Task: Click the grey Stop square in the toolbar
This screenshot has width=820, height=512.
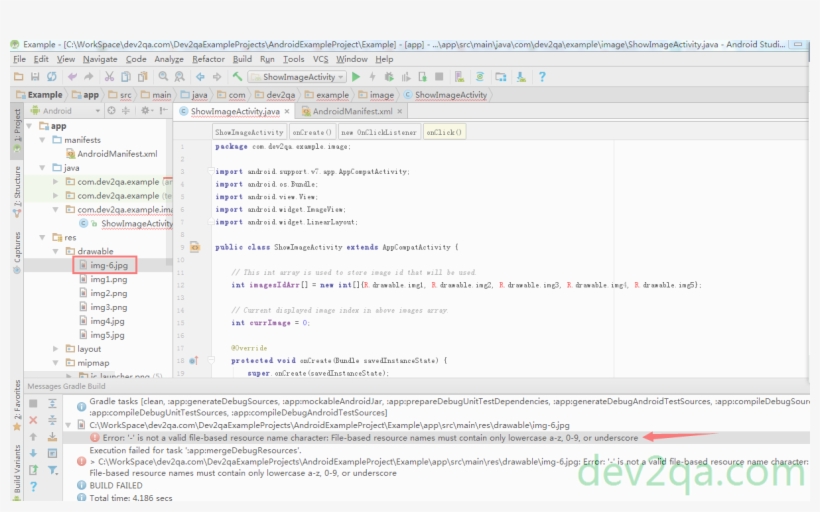Action: point(439,77)
